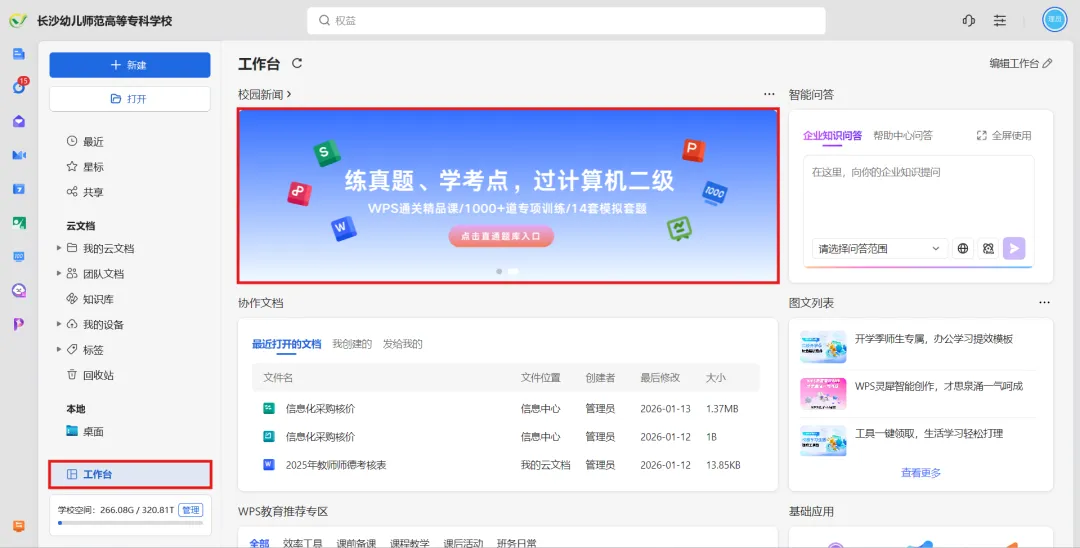
Task: Open 开学季师生专属 article thumbnail
Action: 823,347
